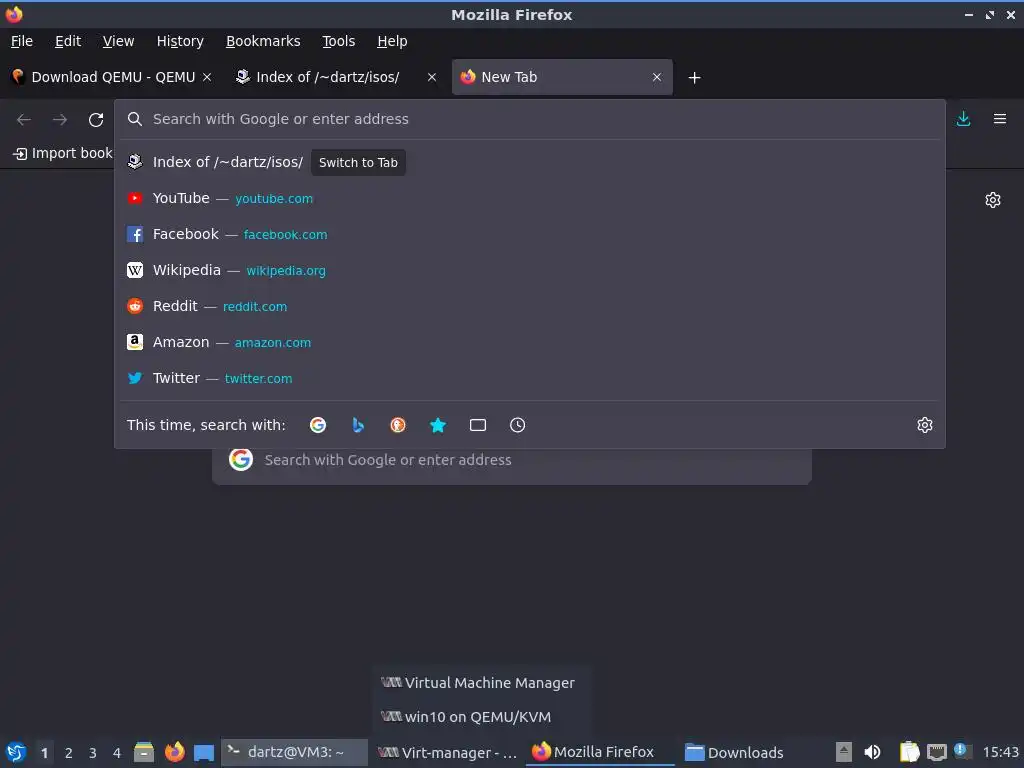Switch to workspace 2
The image size is (1024, 768).
tap(69, 753)
